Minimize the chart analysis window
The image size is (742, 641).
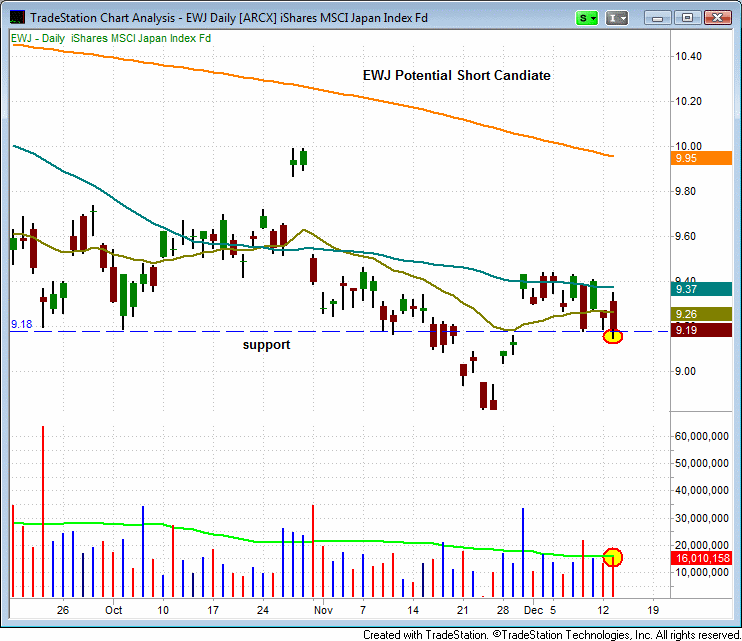pyautogui.click(x=657, y=18)
